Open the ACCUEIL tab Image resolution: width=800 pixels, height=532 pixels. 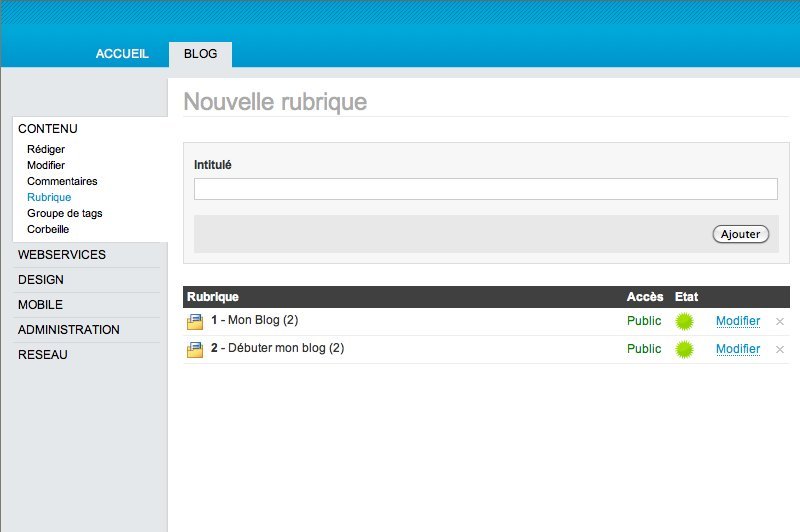pos(122,54)
